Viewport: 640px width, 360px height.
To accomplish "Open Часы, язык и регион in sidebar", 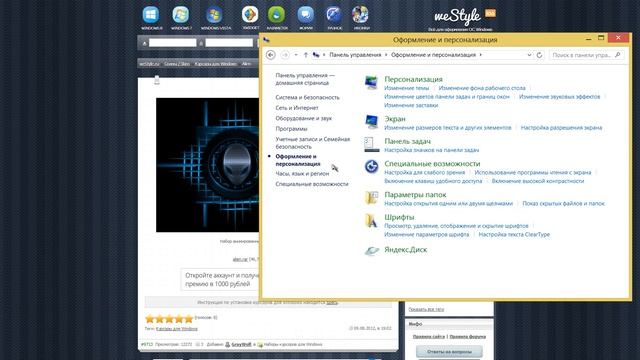I will click(302, 173).
